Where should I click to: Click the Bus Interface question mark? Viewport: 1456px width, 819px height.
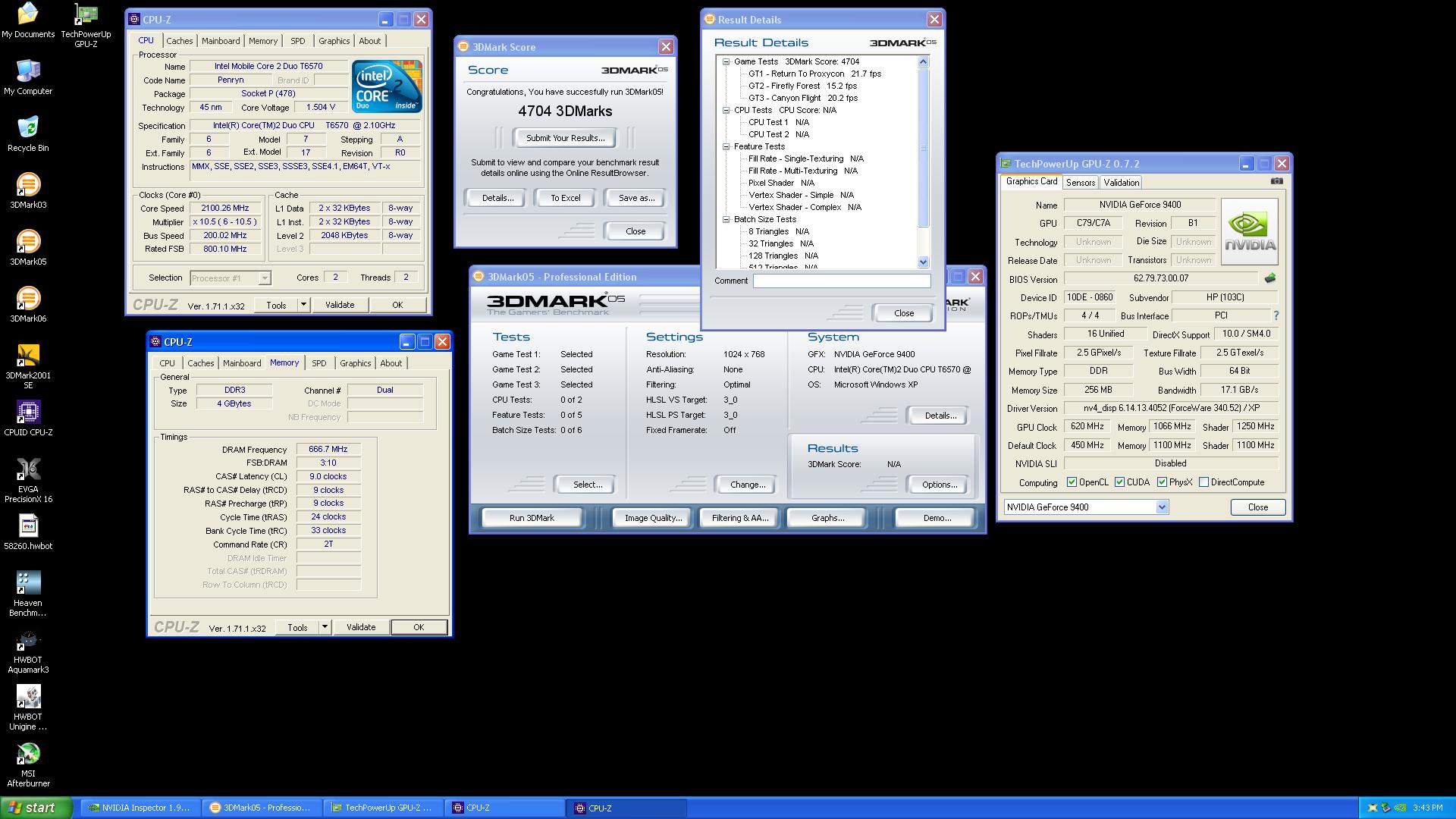pyautogui.click(x=1276, y=315)
